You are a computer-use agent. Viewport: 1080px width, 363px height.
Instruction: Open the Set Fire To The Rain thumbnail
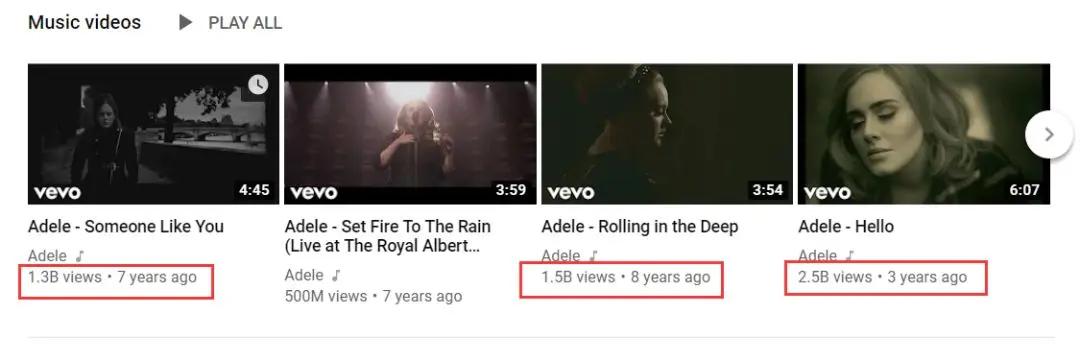pos(411,134)
